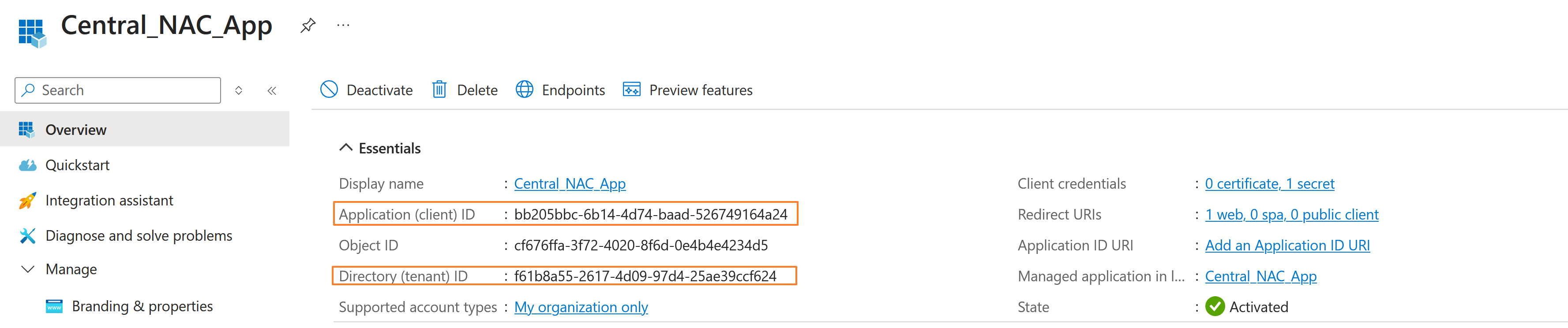Open Add an Application ID URI link
1568x328 pixels.
(x=1287, y=245)
